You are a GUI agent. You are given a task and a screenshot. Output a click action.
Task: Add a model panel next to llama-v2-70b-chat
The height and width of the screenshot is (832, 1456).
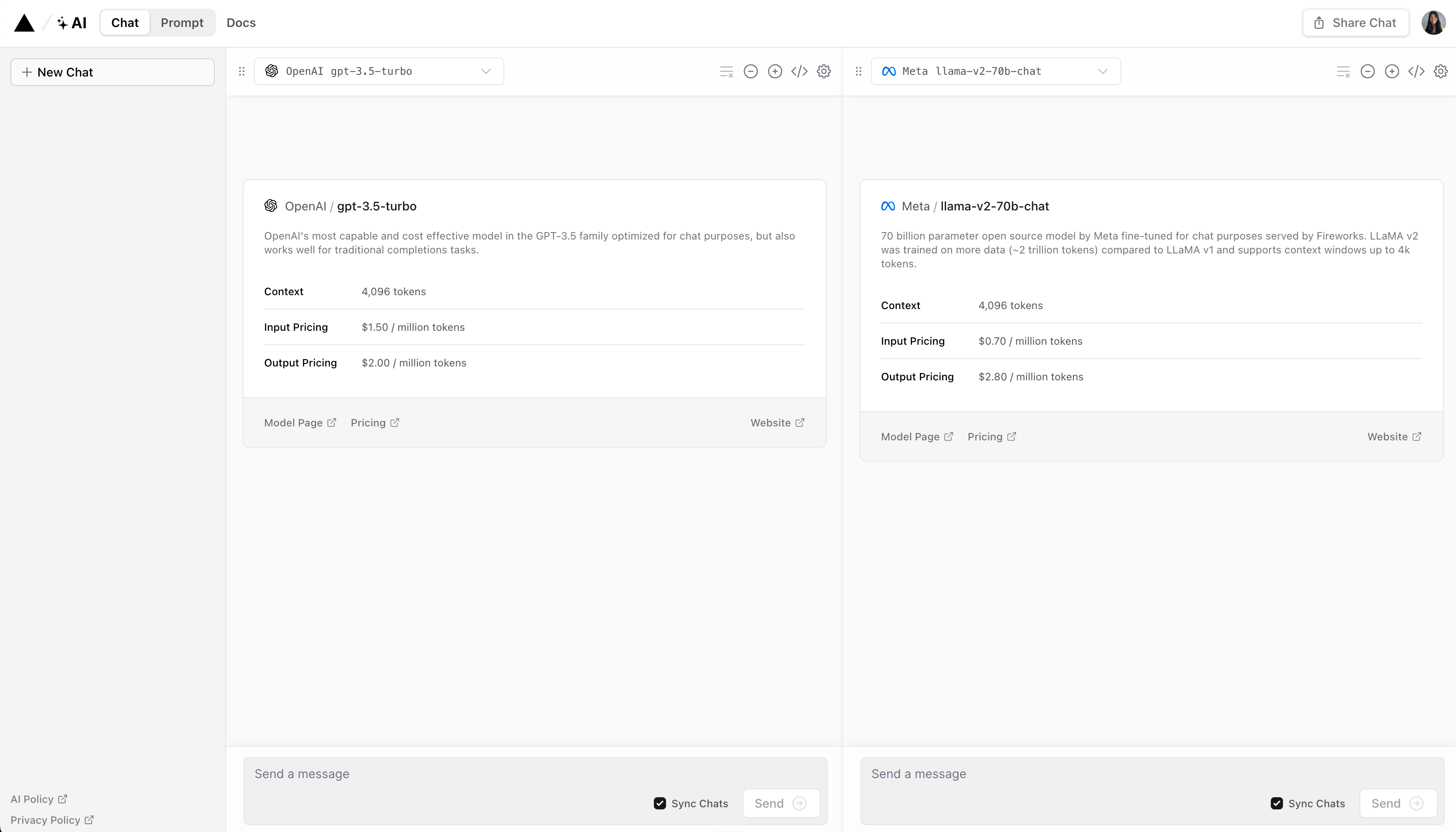[1392, 71]
